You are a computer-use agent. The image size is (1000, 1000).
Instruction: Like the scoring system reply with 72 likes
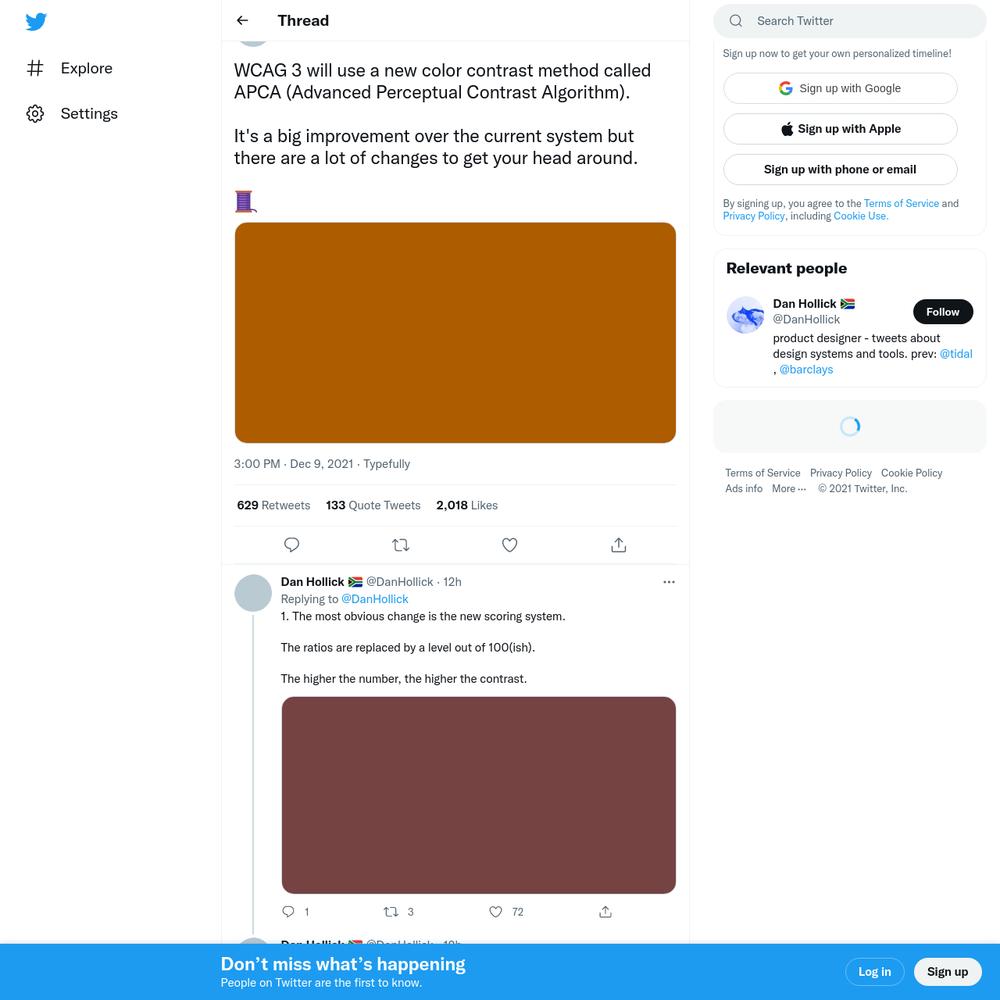(506, 911)
